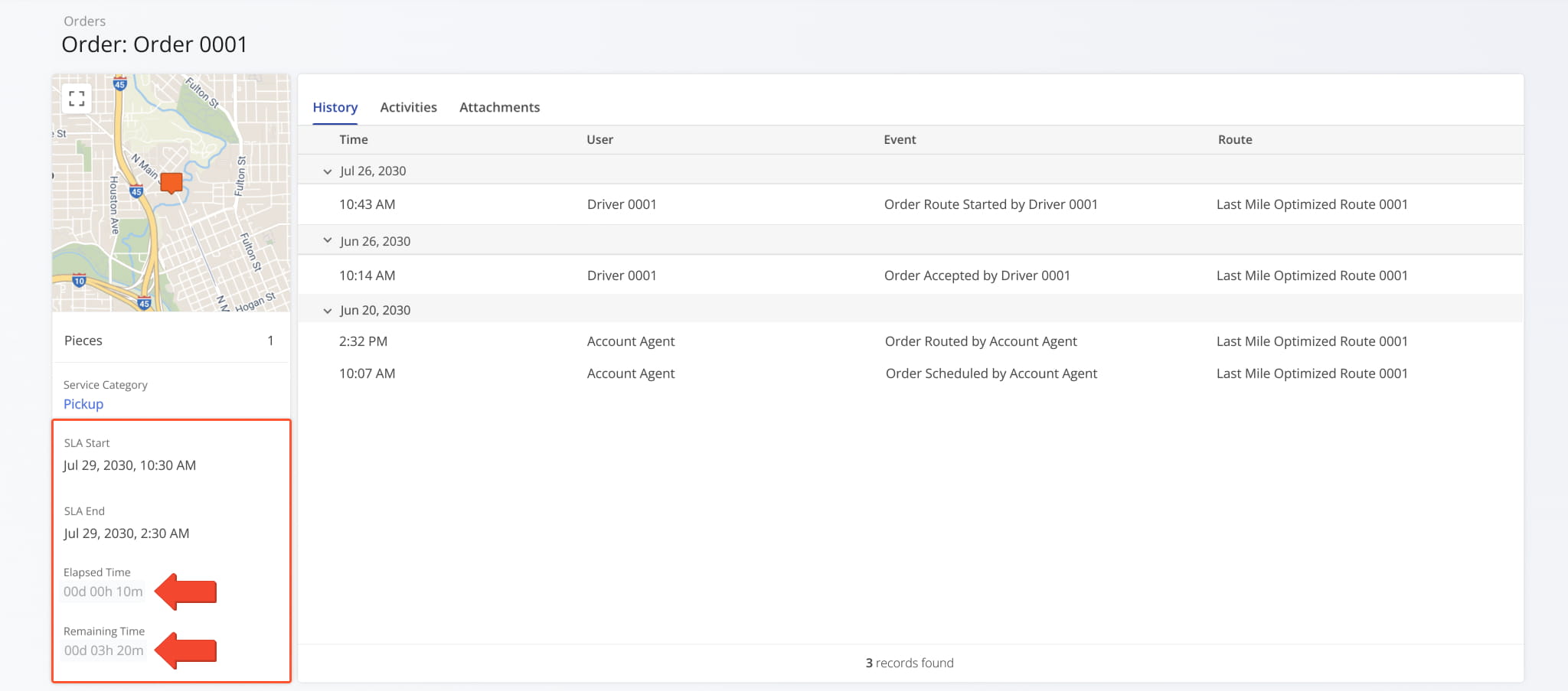
Task: Click the Time column header
Action: coord(354,139)
